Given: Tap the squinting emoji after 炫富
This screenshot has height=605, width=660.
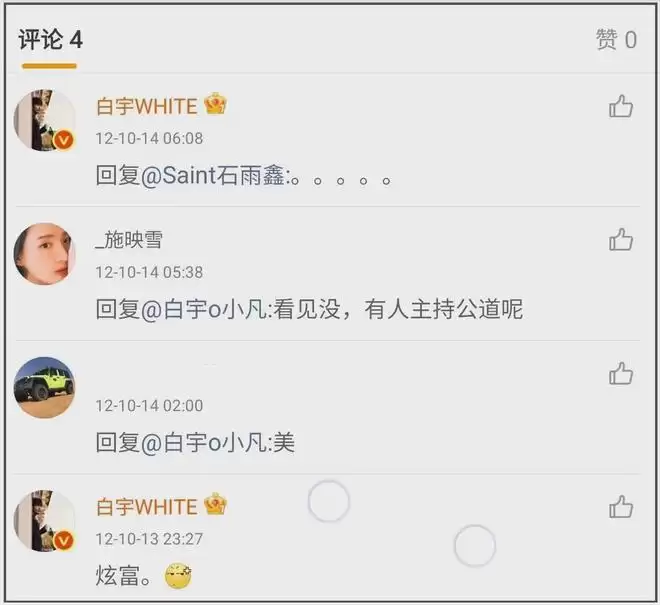Looking at the screenshot, I should (x=178, y=575).
